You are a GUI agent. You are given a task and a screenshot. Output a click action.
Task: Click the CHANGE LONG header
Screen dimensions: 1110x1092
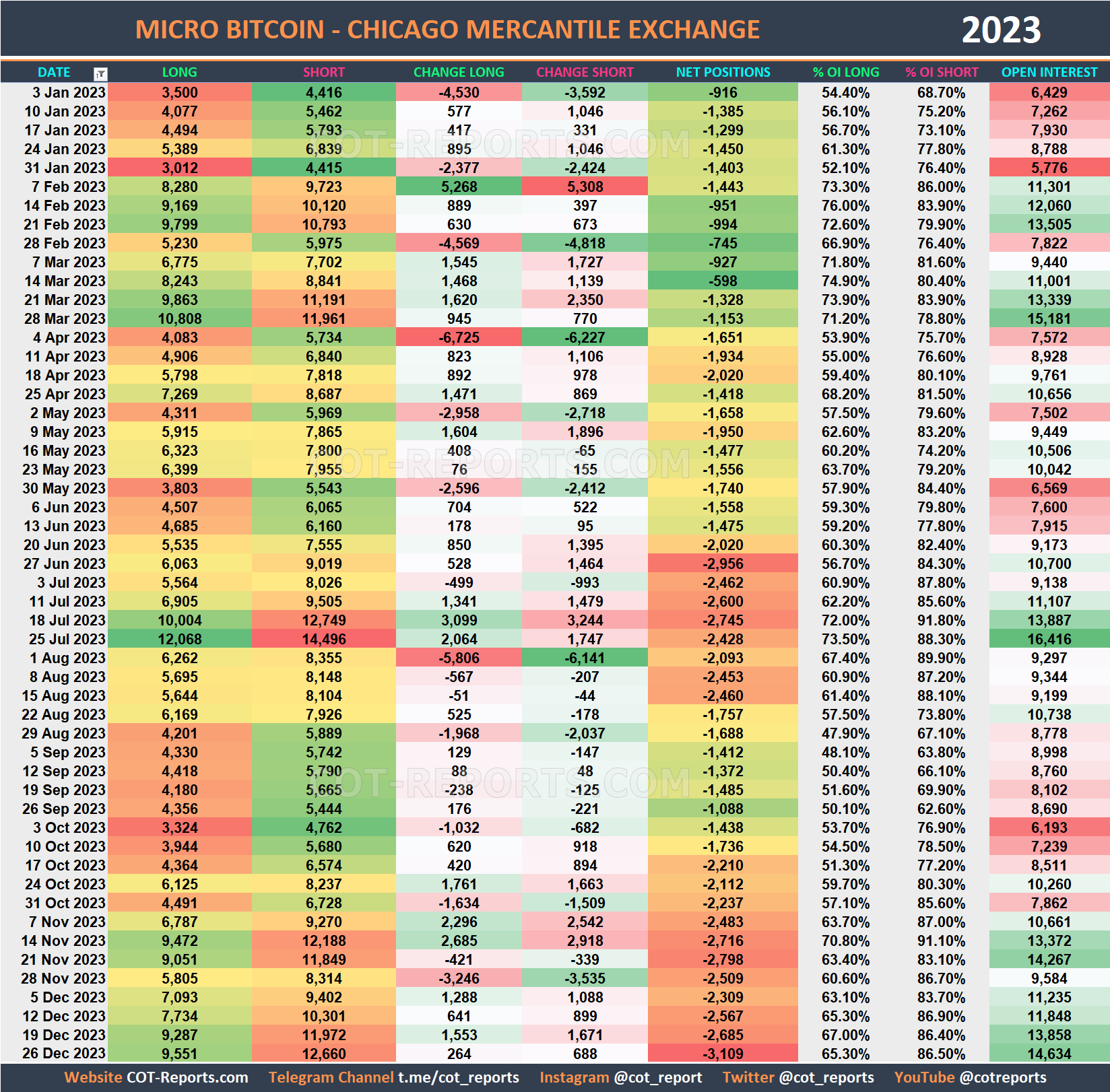point(458,72)
